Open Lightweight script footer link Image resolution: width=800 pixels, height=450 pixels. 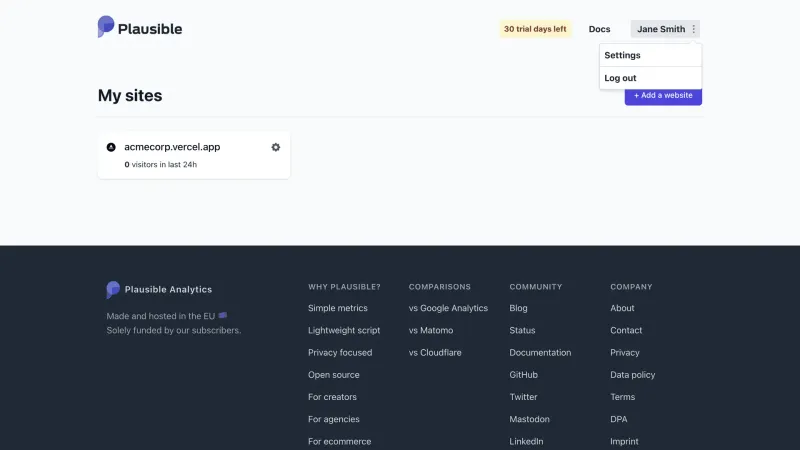click(344, 330)
